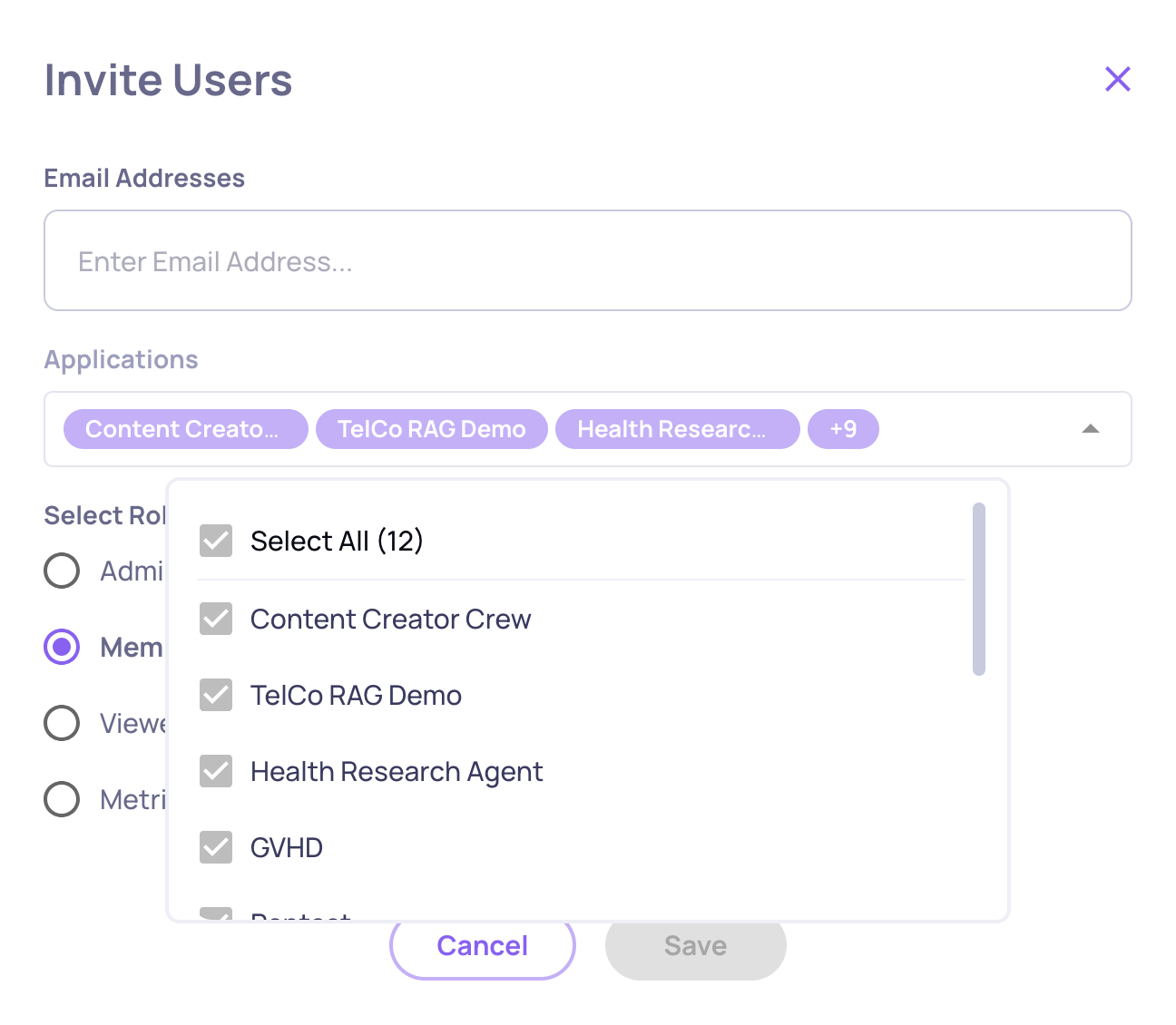Uncheck the GVHD checkbox
Image resolution: width=1176 pixels, height=1025 pixels.
coord(216,847)
